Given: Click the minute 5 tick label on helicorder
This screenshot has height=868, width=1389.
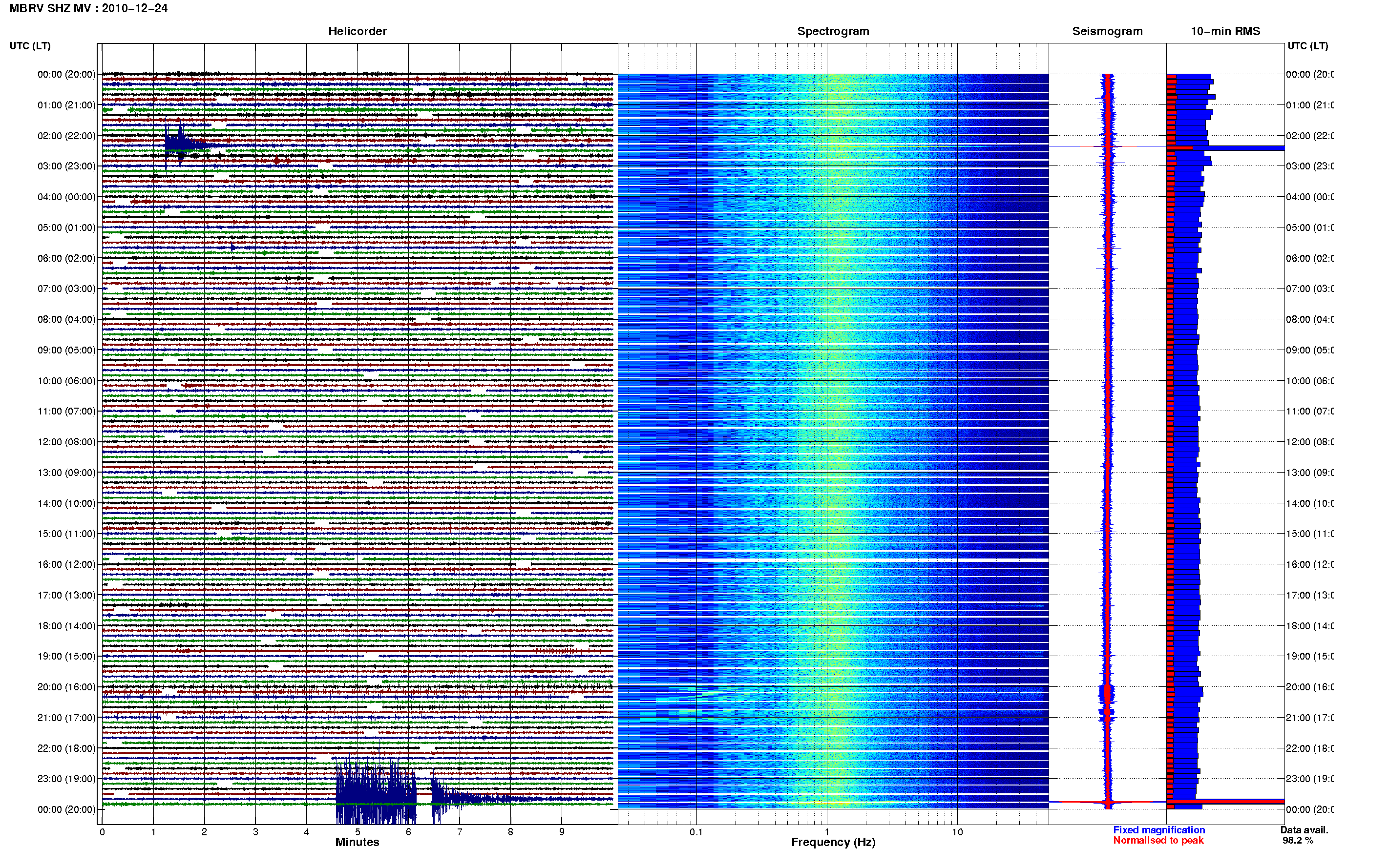Looking at the screenshot, I should tap(357, 832).
